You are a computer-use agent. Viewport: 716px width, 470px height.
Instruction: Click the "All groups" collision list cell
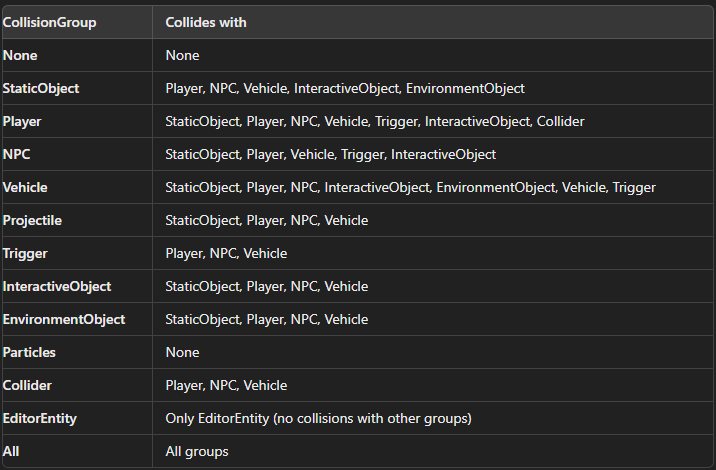pos(197,451)
